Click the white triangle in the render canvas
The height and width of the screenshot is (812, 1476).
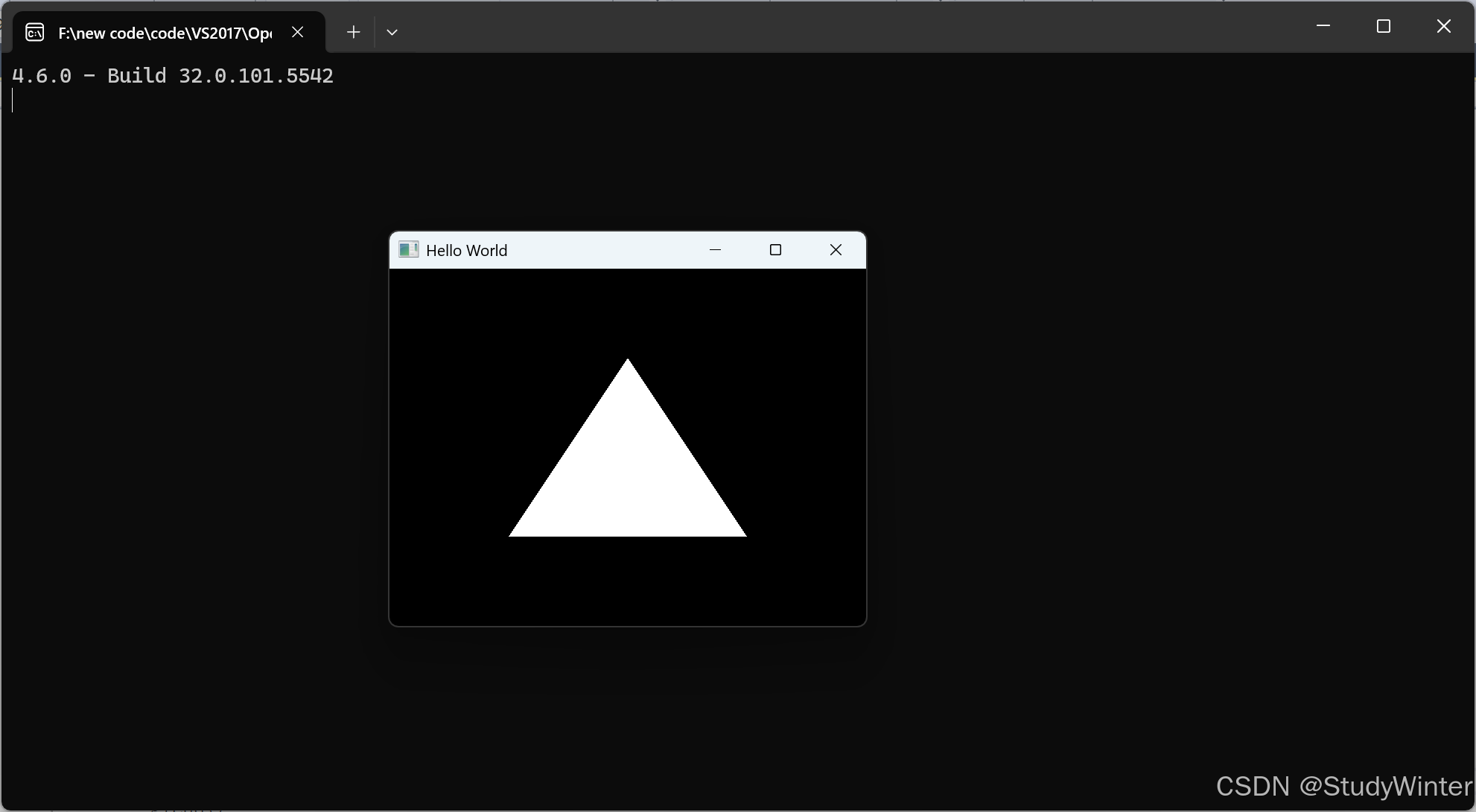click(628, 476)
